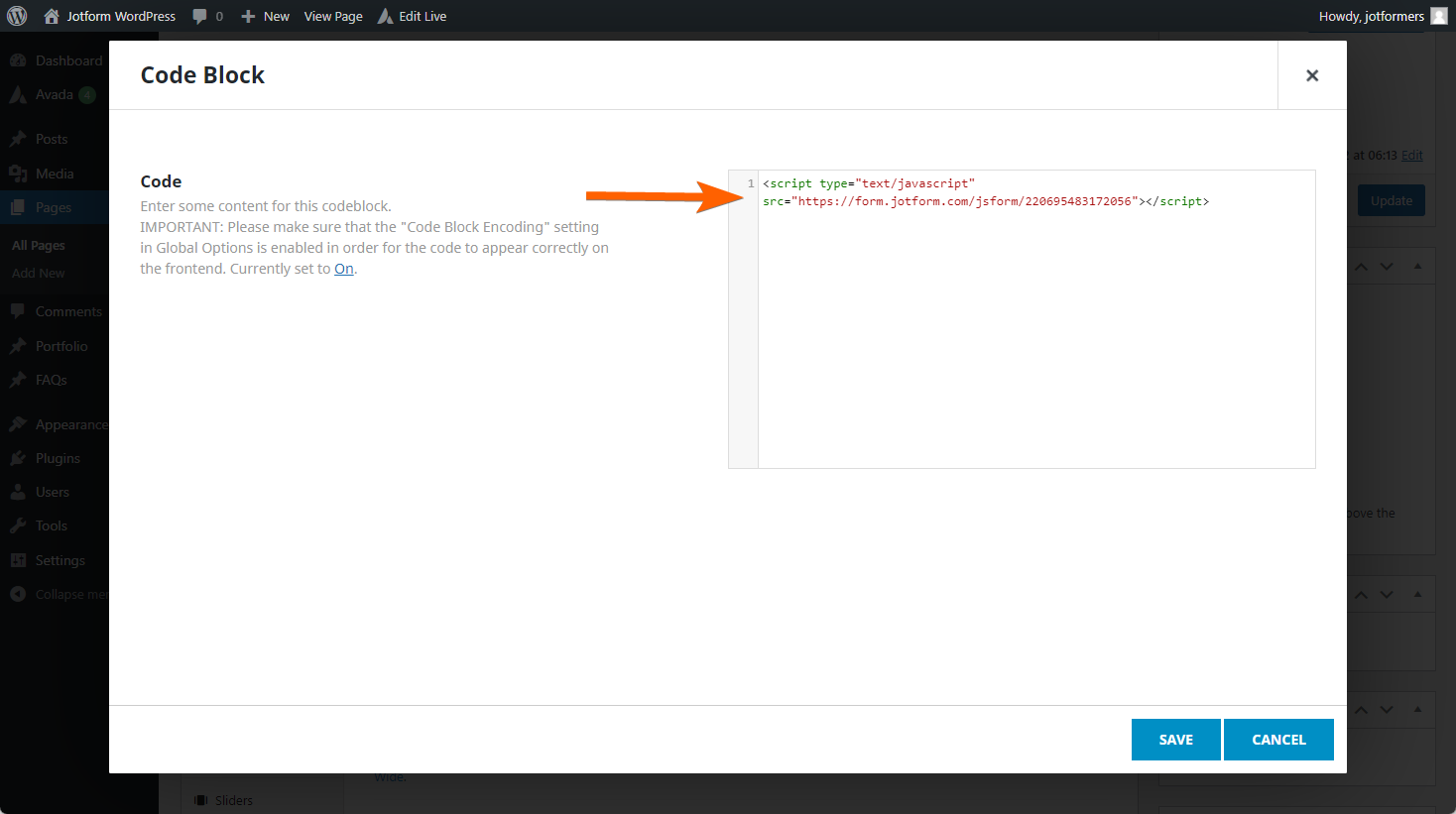1456x814 pixels.
Task: Click the Tools wrench icon in sidebar
Action: point(18,525)
